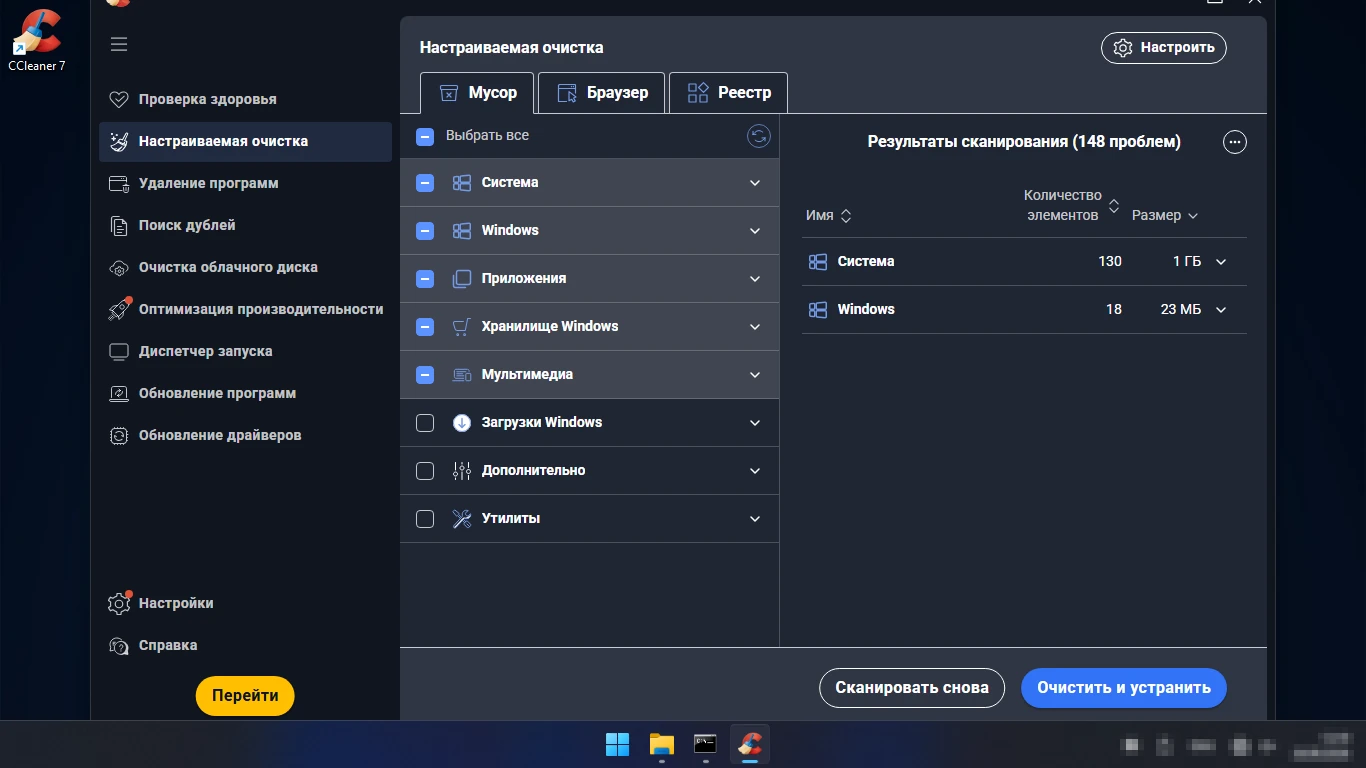Viewport: 1366px width, 768px height.
Task: Toggle the Мультимедиа checkbox
Action: (425, 375)
